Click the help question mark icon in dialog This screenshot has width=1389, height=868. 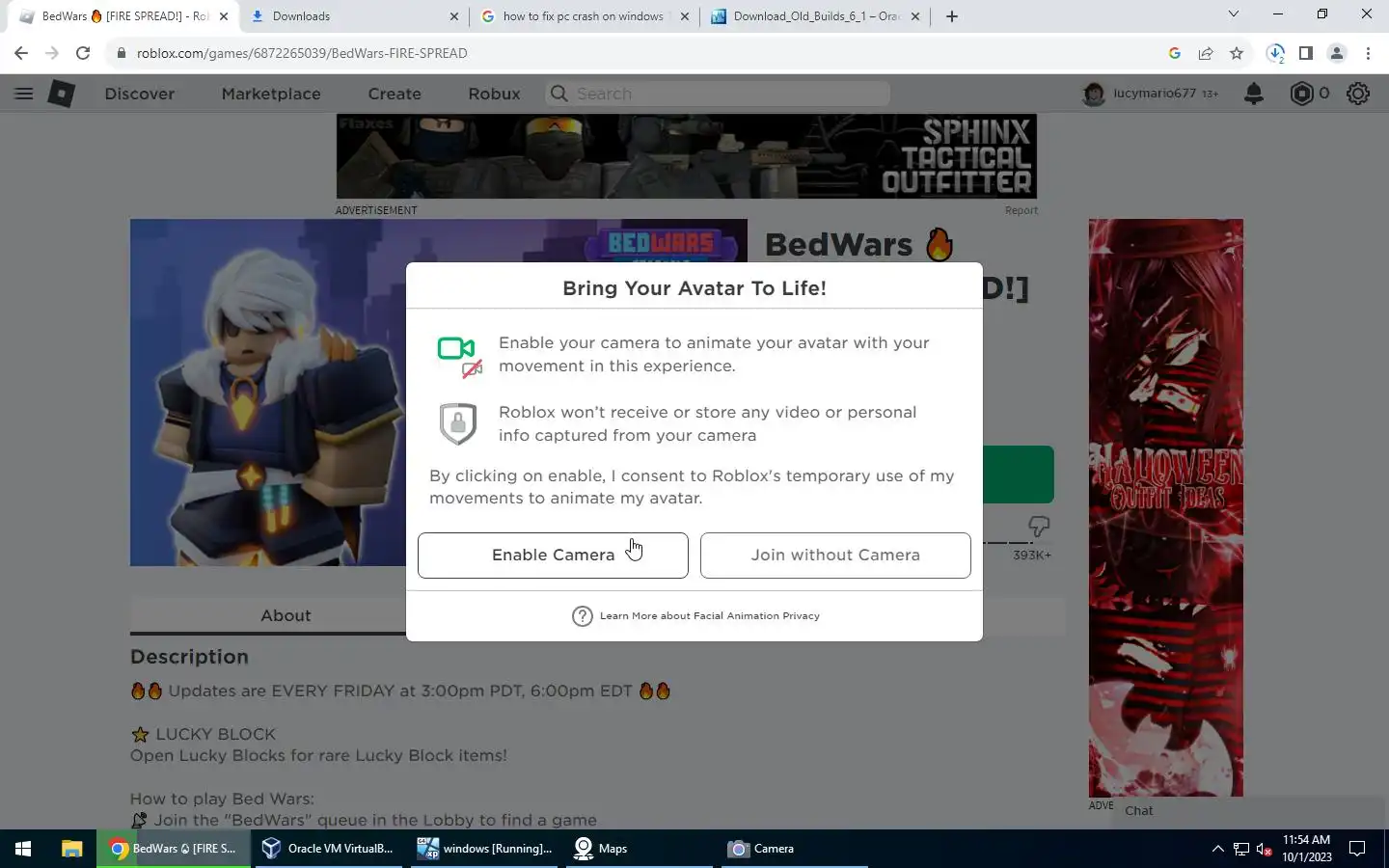583,616
